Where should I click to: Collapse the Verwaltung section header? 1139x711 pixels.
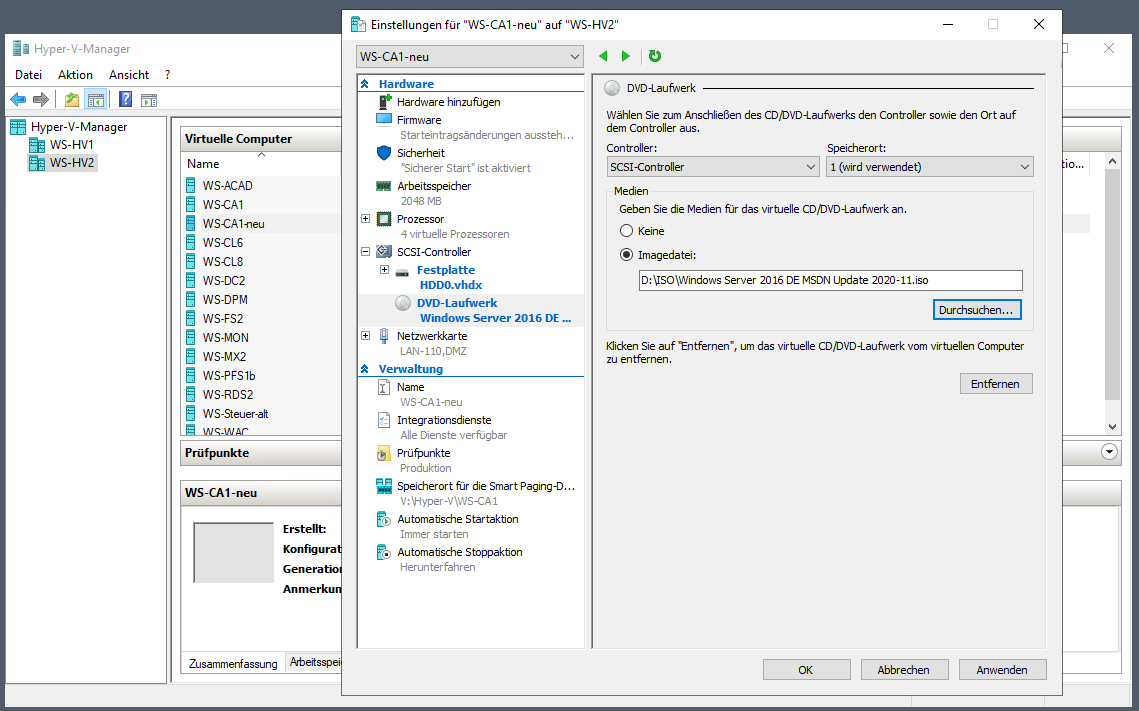[365, 369]
